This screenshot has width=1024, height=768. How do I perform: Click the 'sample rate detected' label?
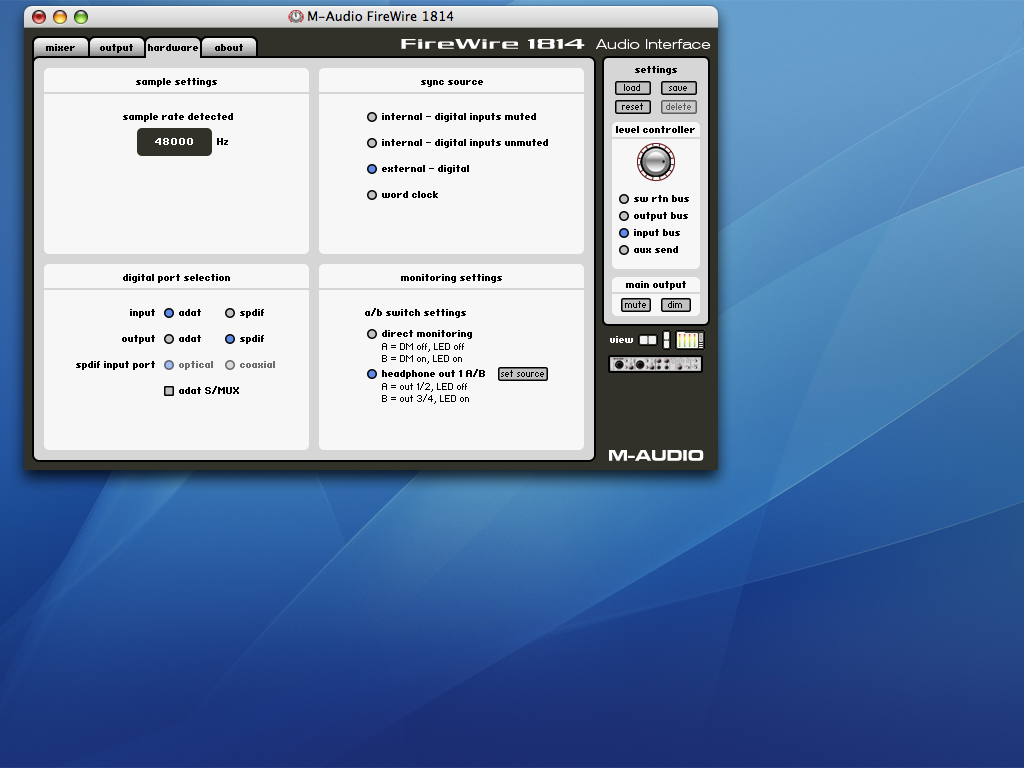178,117
